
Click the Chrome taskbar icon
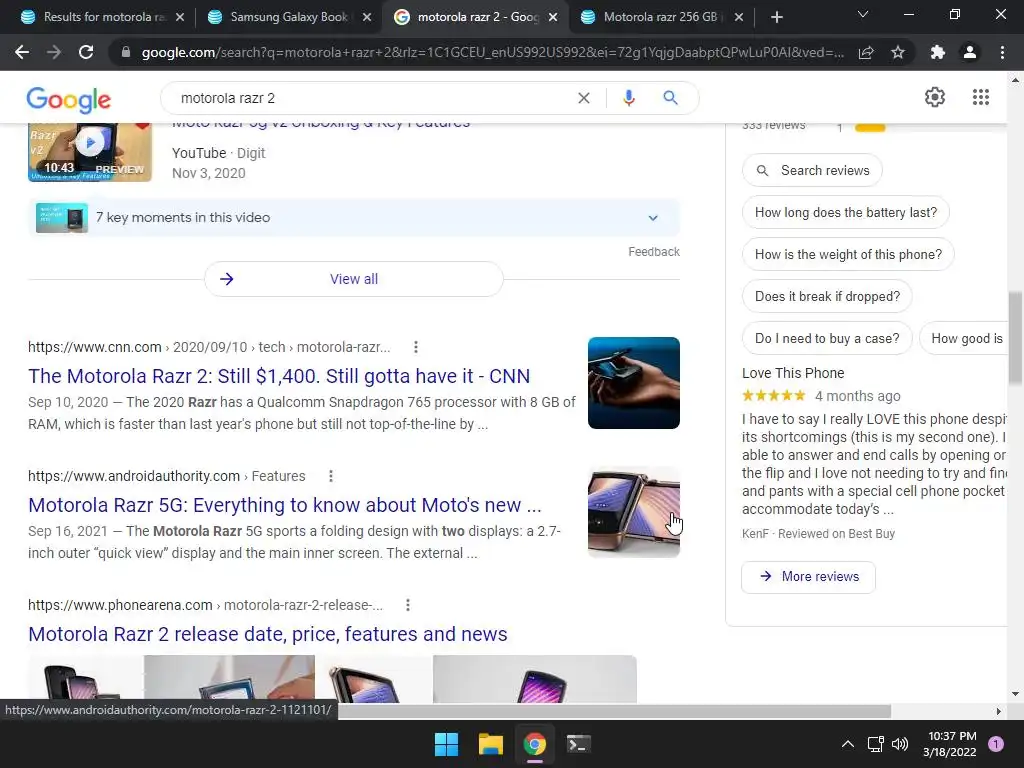[x=535, y=744]
